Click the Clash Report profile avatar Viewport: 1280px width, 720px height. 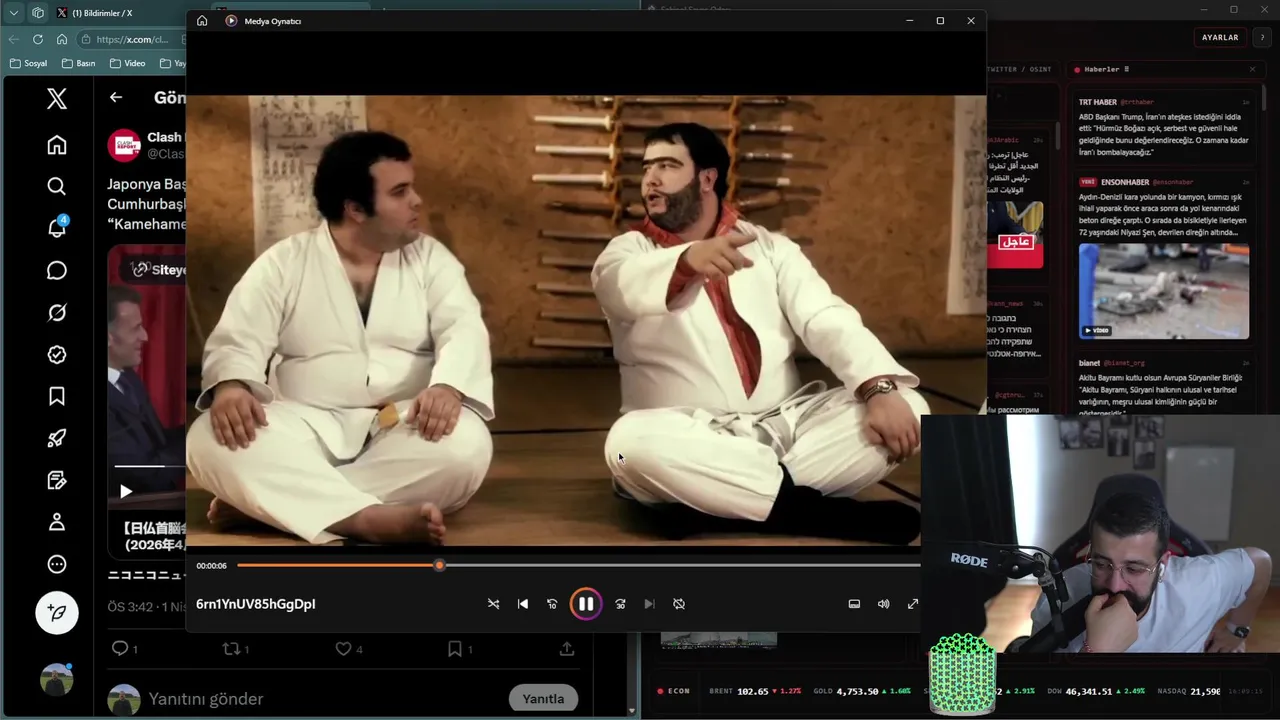pyautogui.click(x=124, y=145)
